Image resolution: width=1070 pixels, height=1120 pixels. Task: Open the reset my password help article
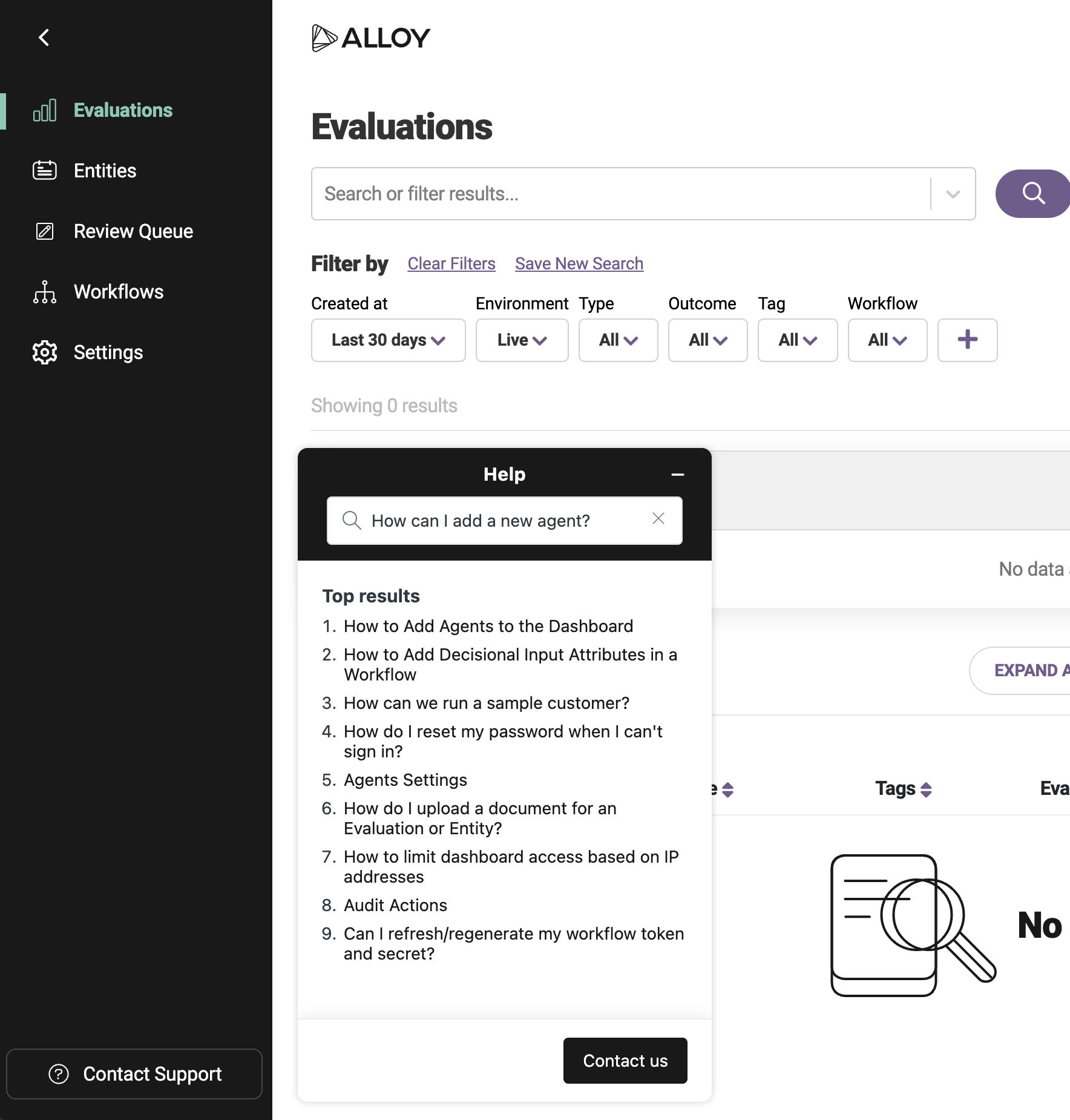click(503, 741)
